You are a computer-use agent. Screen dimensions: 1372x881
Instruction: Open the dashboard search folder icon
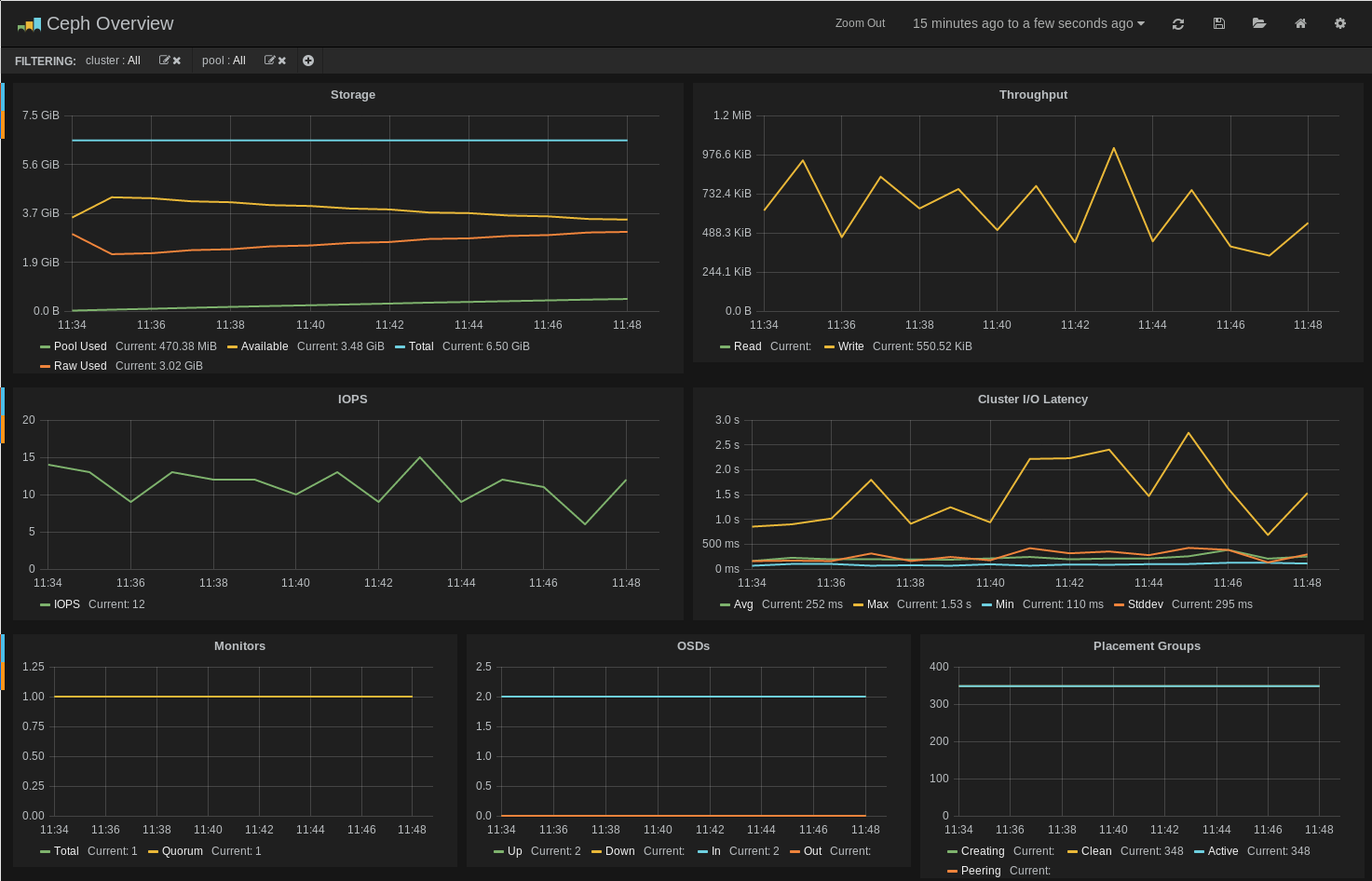(x=1259, y=23)
